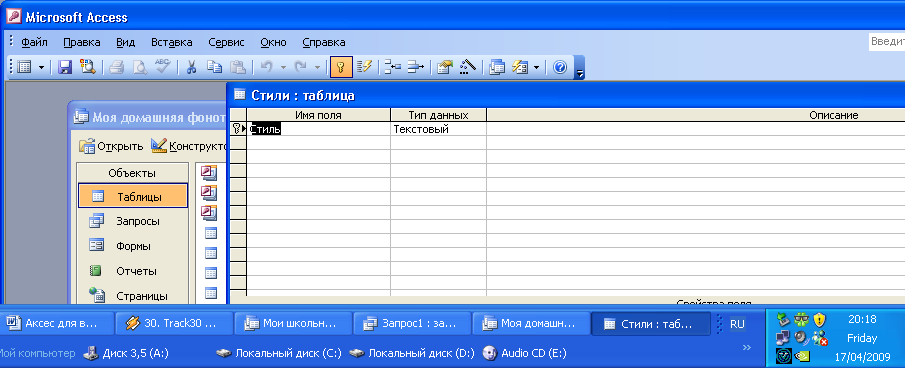Click the Print toolbar icon

click(117, 67)
